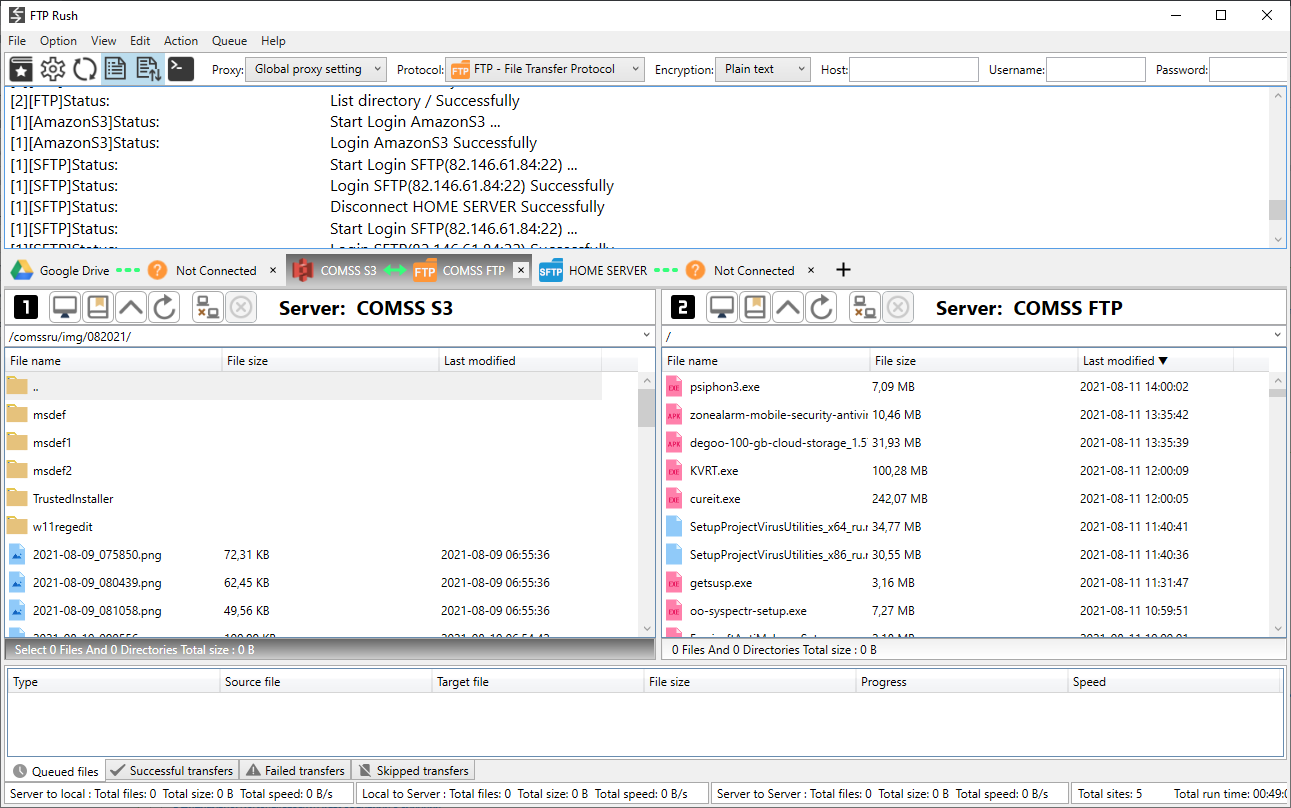Open the Option menu

tap(58, 41)
